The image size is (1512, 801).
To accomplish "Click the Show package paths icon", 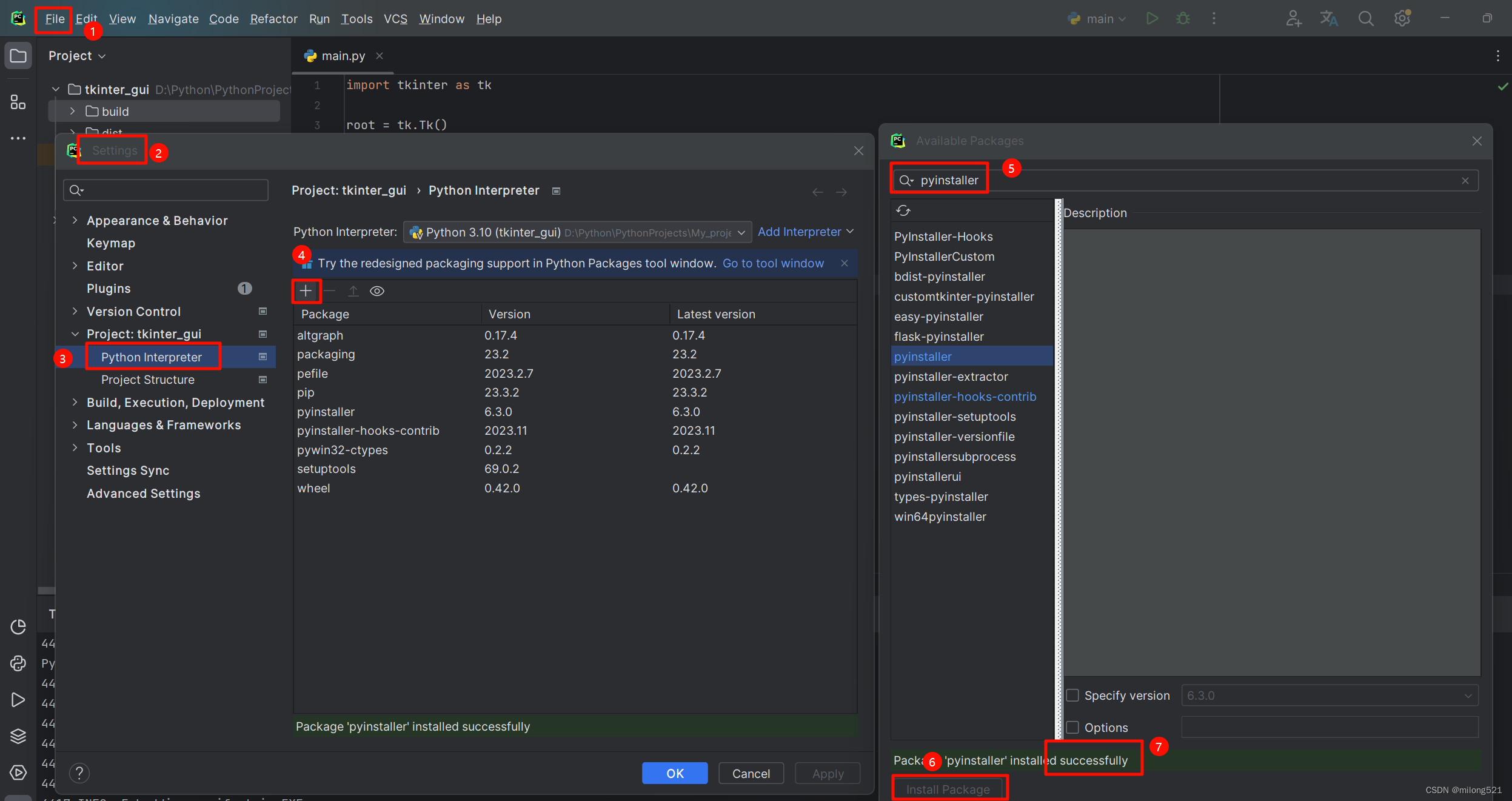I will pos(377,291).
